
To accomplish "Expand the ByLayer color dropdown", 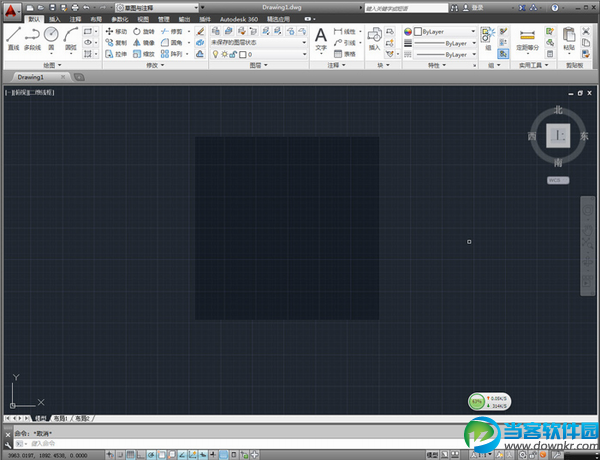I will 471,32.
